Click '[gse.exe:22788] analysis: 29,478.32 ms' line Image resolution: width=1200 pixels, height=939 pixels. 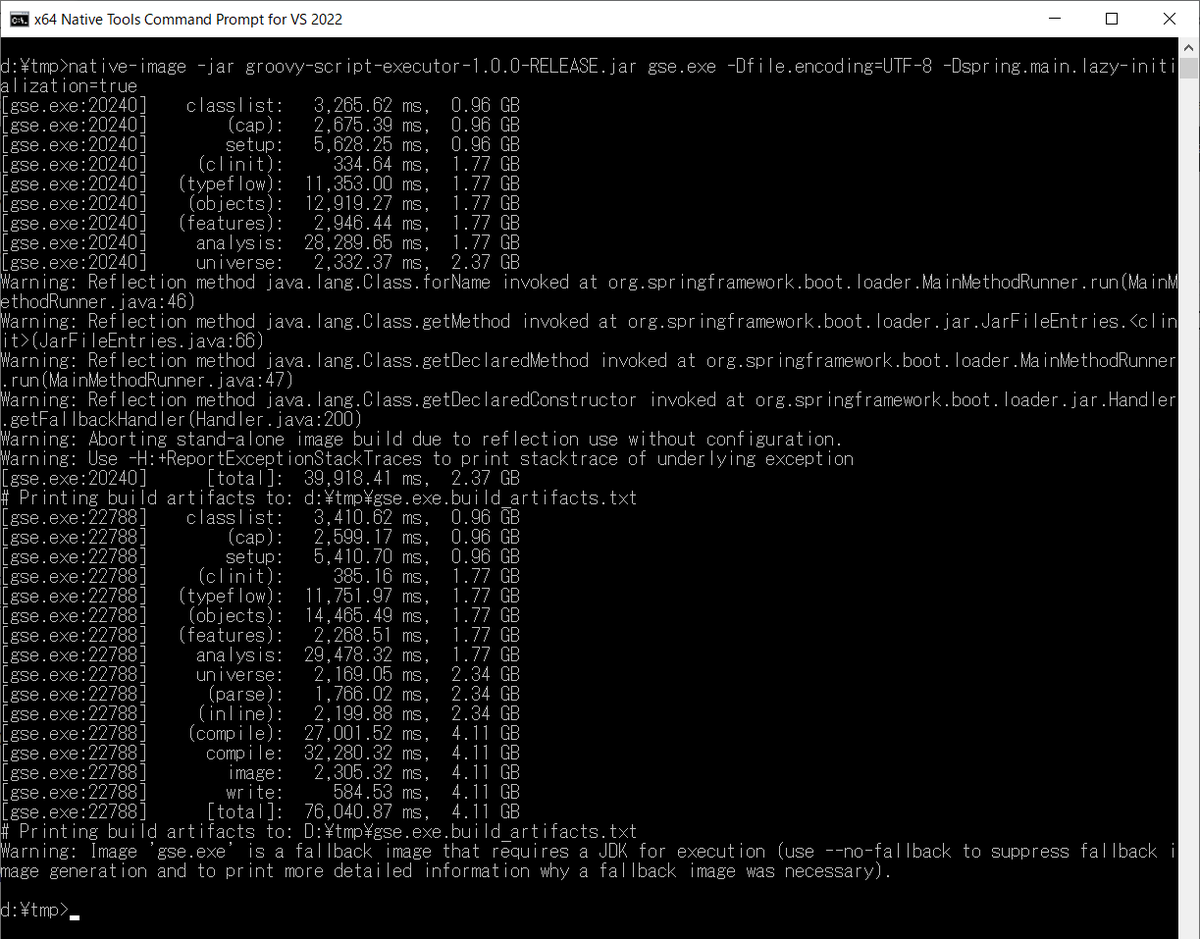tap(261, 655)
